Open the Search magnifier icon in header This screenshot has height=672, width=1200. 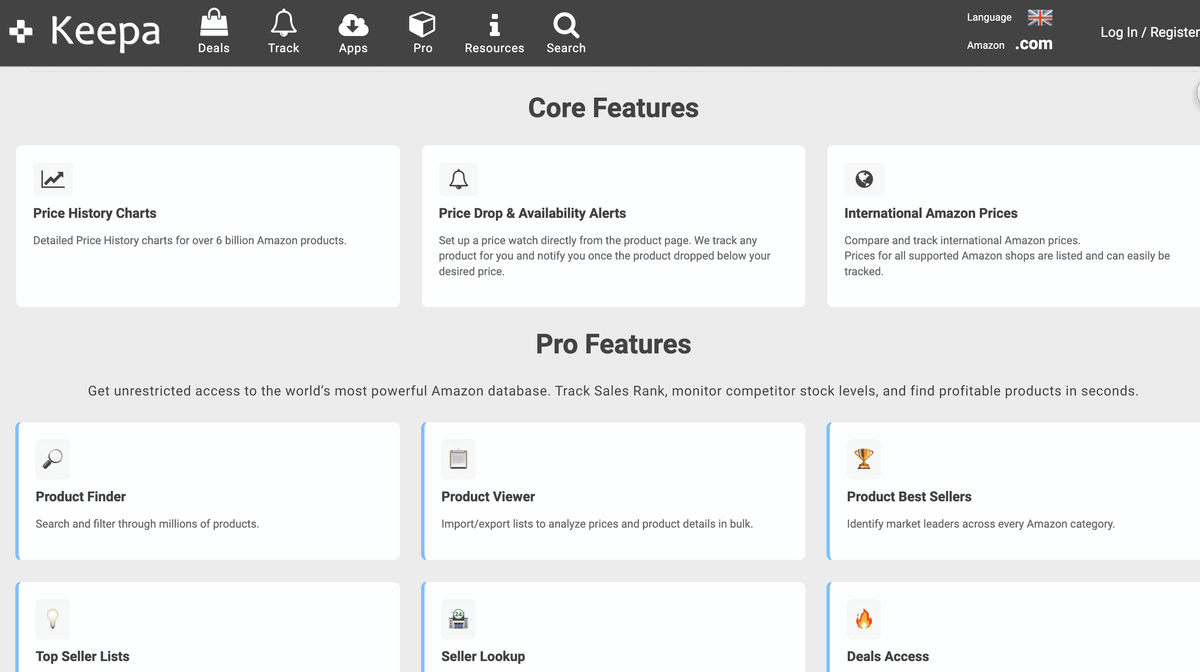pos(565,24)
